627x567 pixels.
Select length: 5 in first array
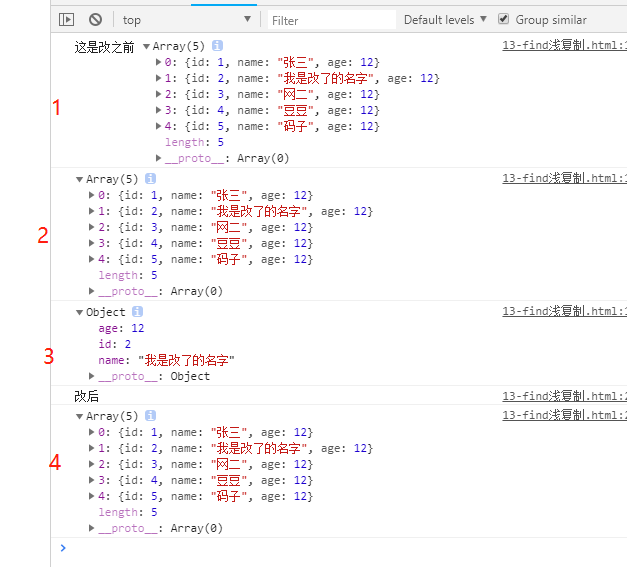tap(195, 142)
